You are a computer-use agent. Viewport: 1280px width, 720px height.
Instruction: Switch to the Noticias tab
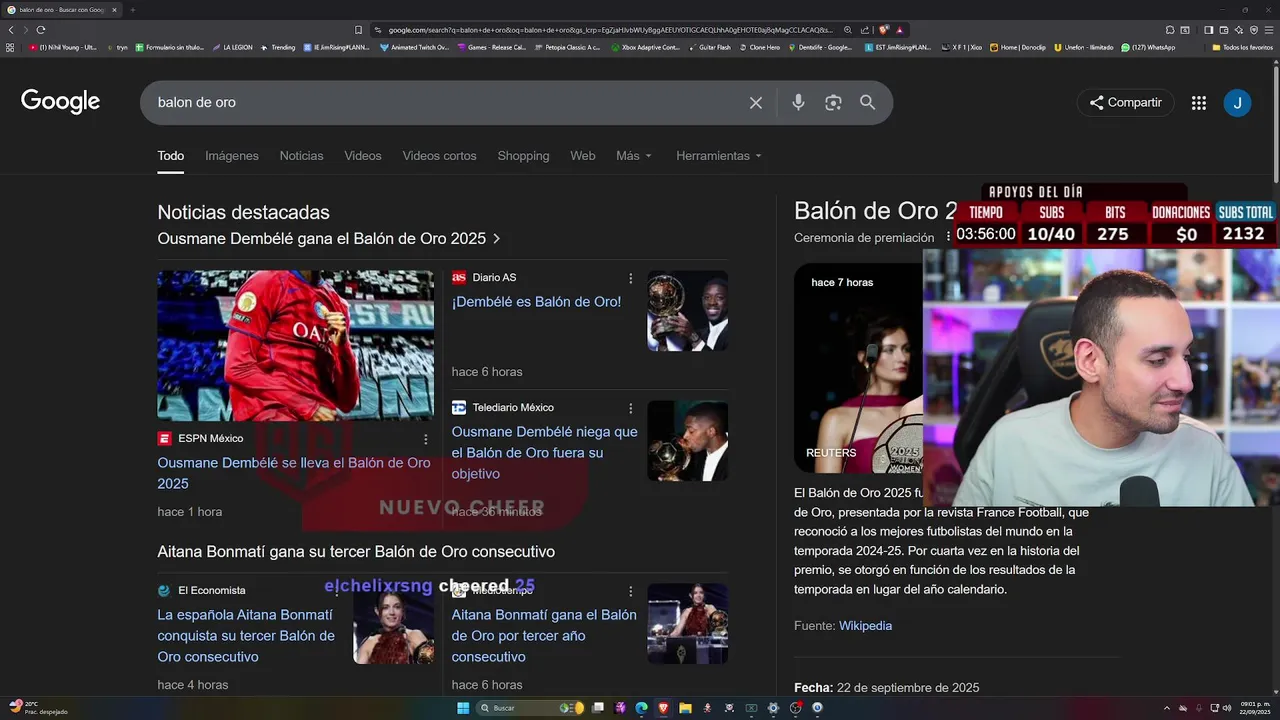pos(301,156)
